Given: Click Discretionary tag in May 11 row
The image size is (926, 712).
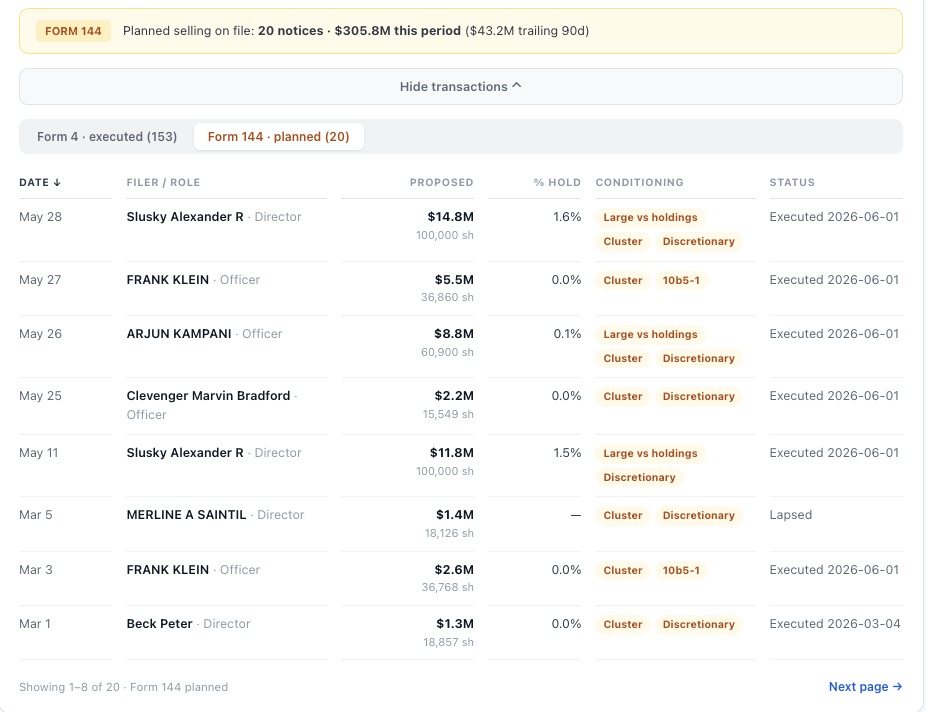Looking at the screenshot, I should [639, 478].
